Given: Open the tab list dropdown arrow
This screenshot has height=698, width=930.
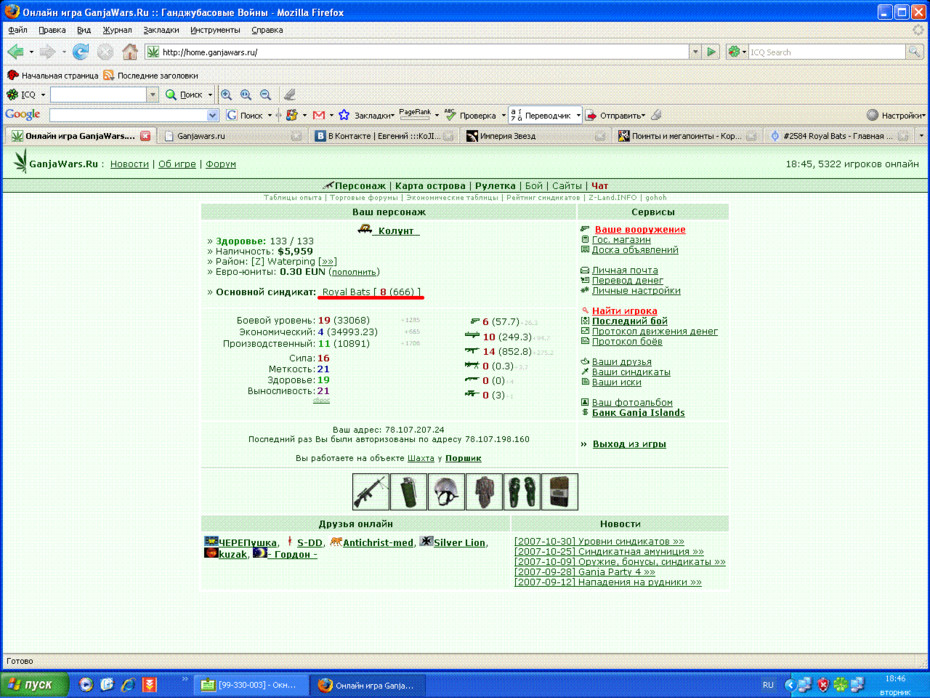Looking at the screenshot, I should (x=921, y=136).
